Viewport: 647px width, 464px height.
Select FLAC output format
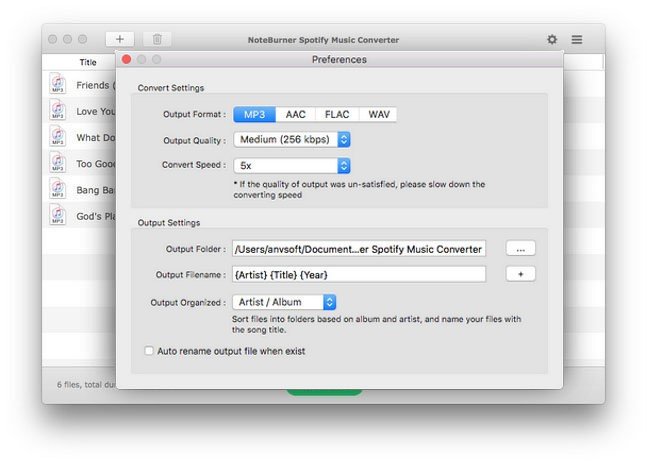pyautogui.click(x=337, y=114)
